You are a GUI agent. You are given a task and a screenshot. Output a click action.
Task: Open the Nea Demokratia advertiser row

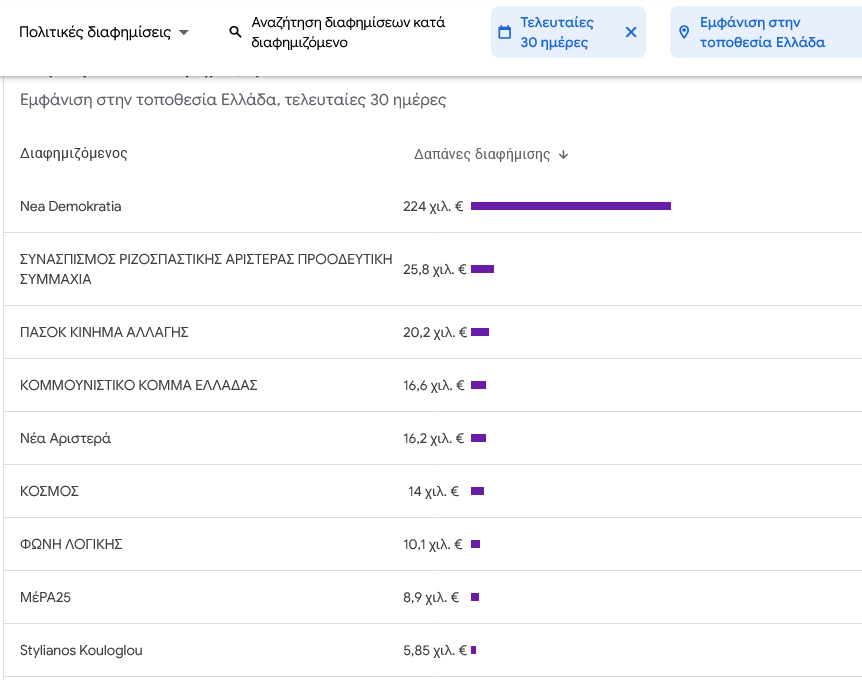(x=433, y=206)
